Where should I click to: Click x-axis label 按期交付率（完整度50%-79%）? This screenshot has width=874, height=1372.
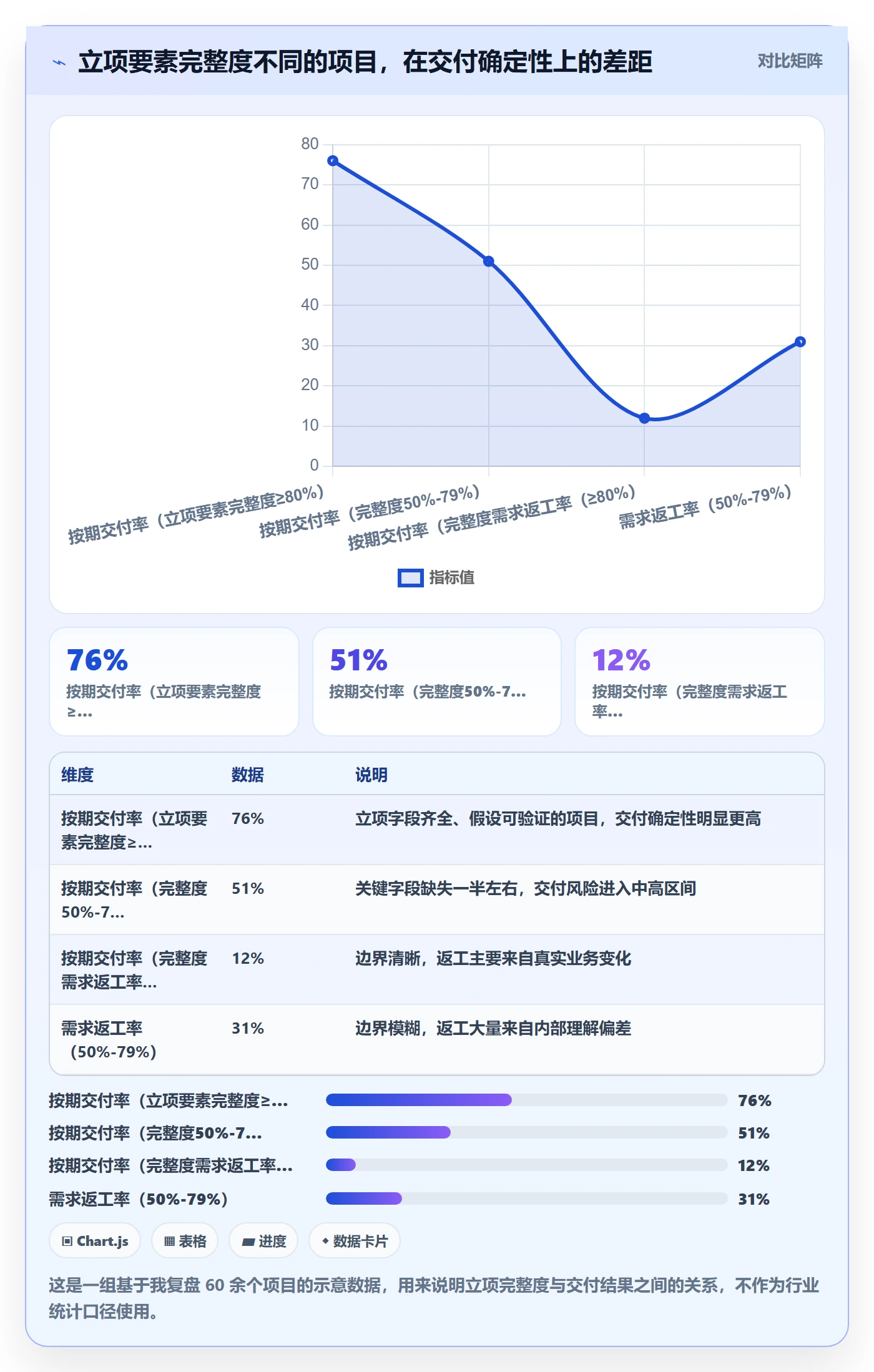click(x=370, y=511)
